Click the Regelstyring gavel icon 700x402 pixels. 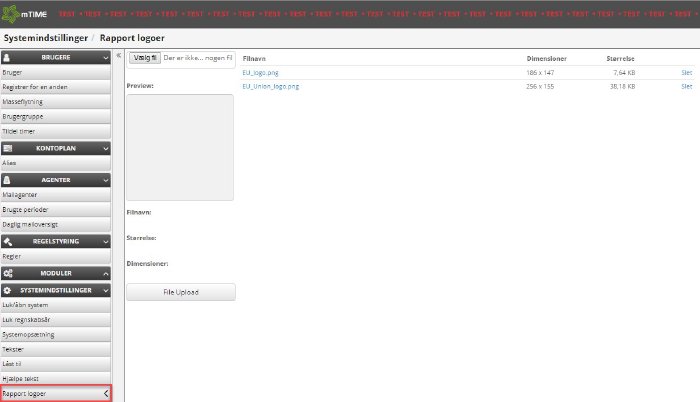click(x=8, y=241)
